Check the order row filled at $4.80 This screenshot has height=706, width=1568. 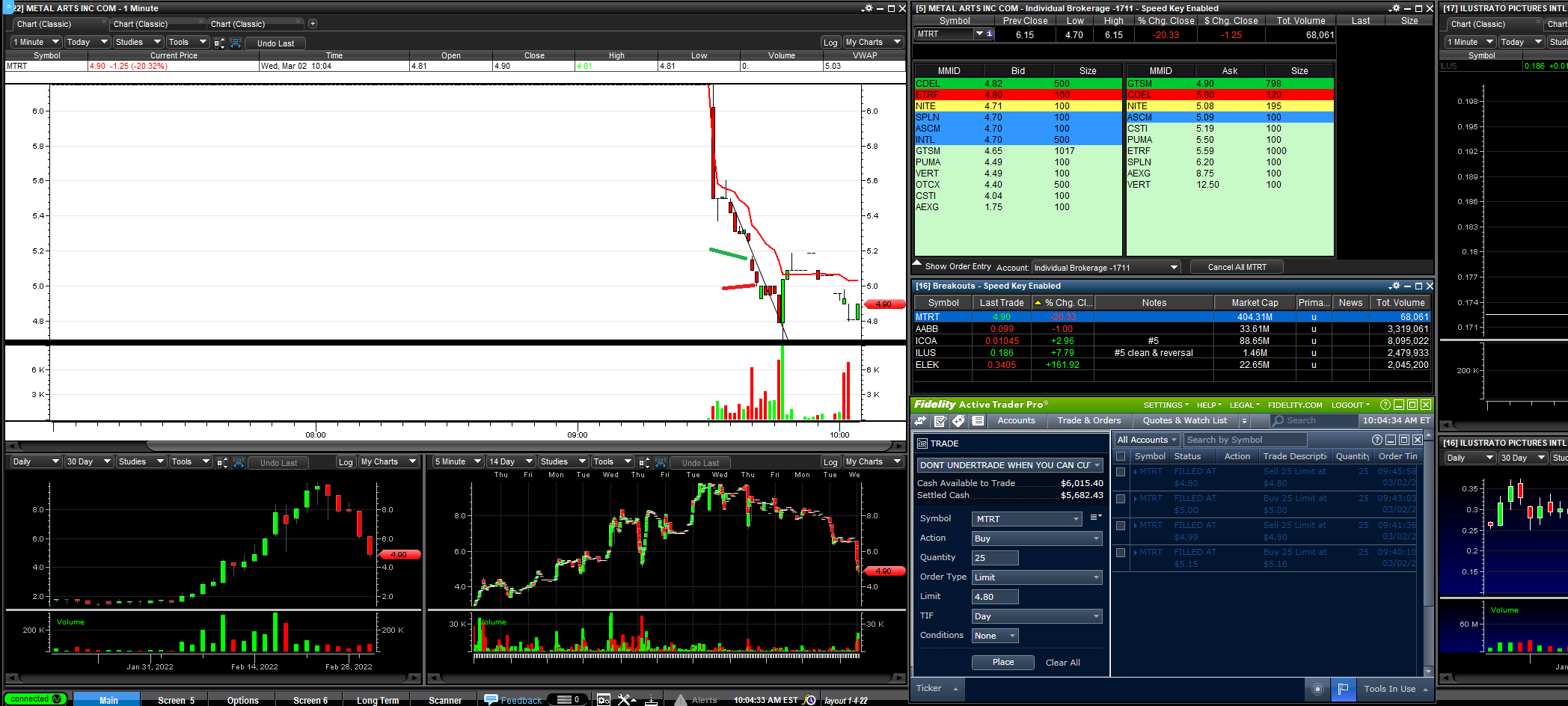pos(1121,472)
